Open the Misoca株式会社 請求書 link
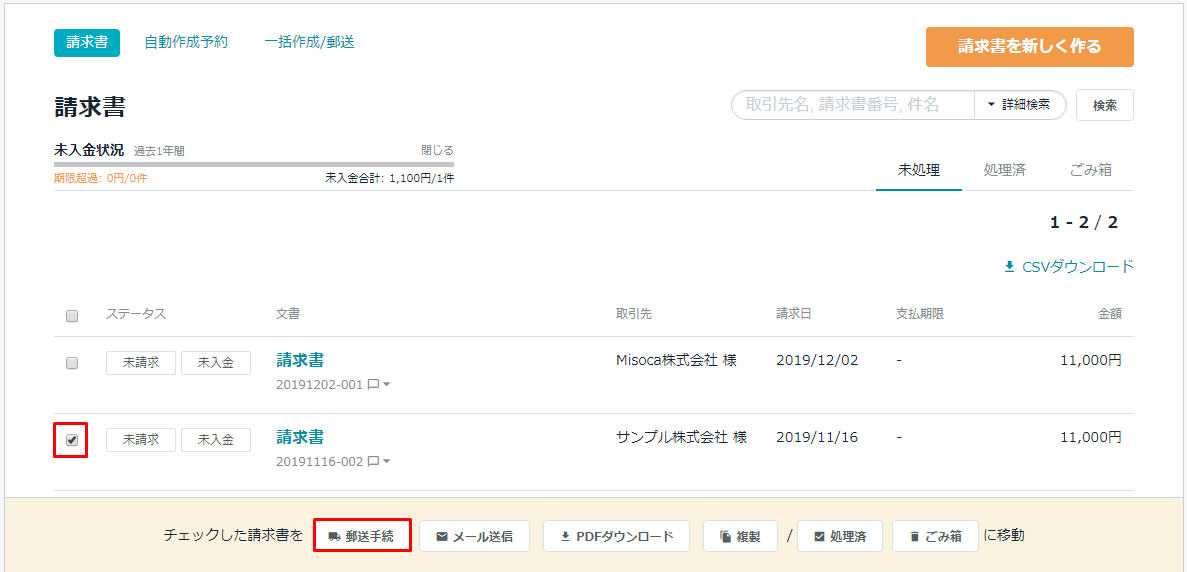Viewport: 1187px width, 572px height. coord(301,360)
